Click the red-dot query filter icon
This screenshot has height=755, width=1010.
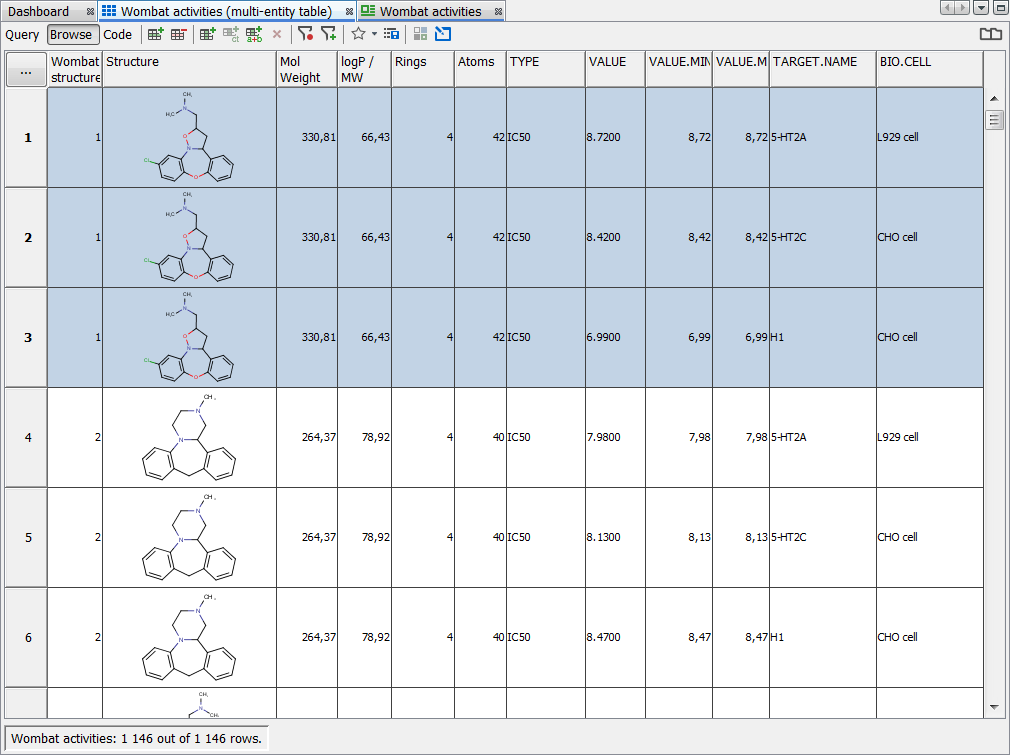(x=308, y=33)
